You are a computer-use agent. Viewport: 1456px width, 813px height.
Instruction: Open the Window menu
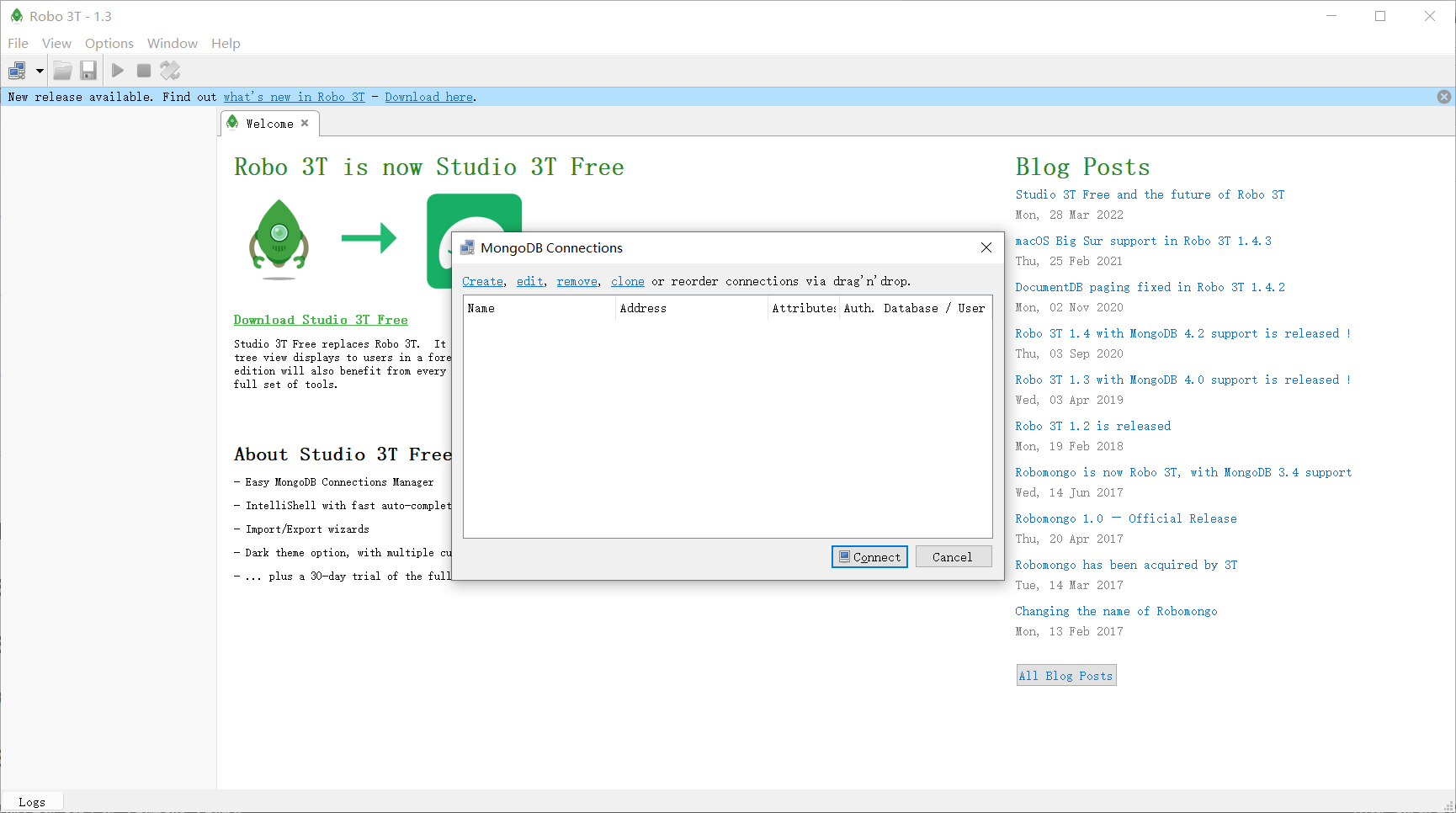tap(173, 43)
